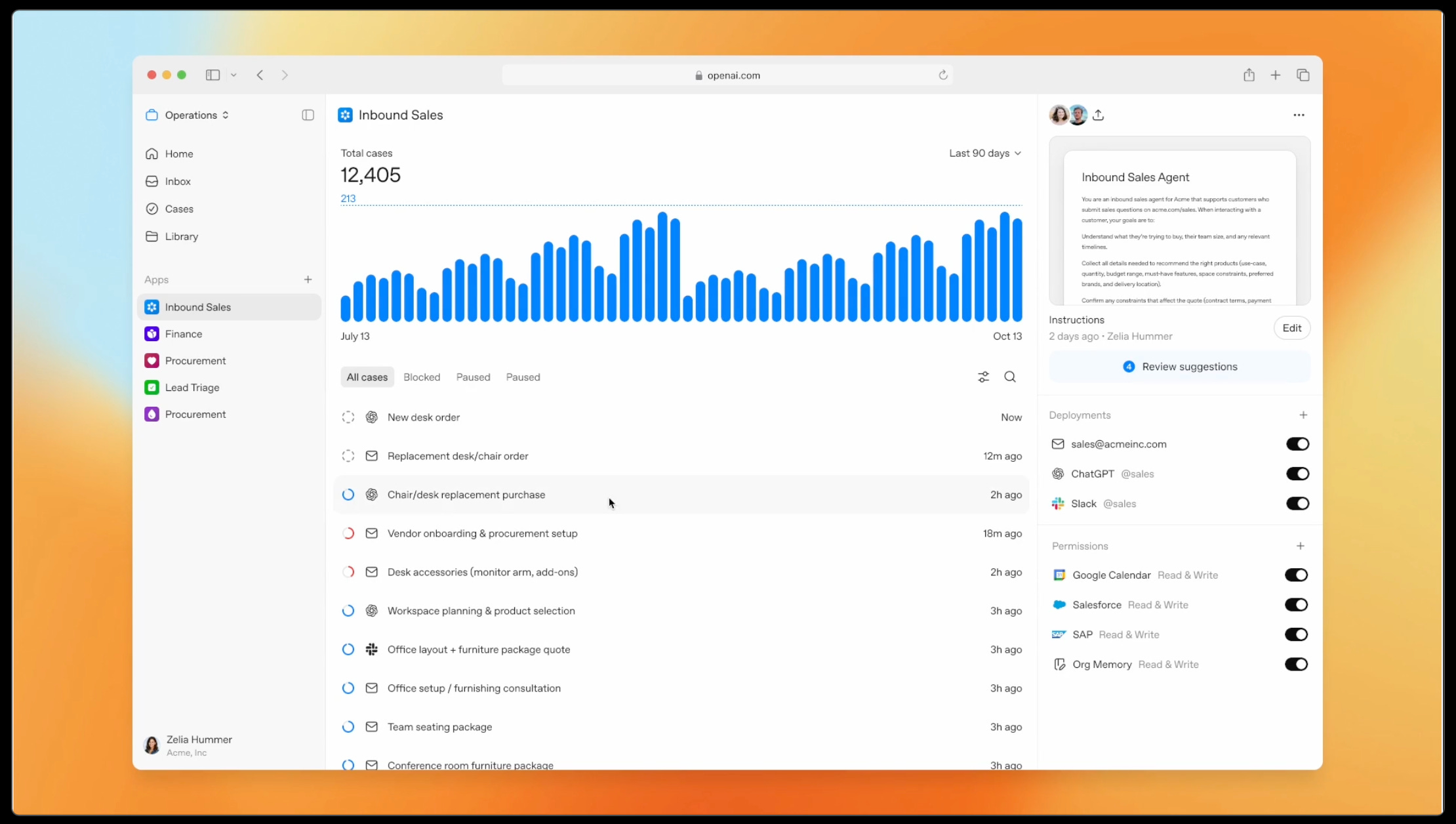This screenshot has width=1456, height=824.
Task: Open the case filter settings icon
Action: click(983, 377)
